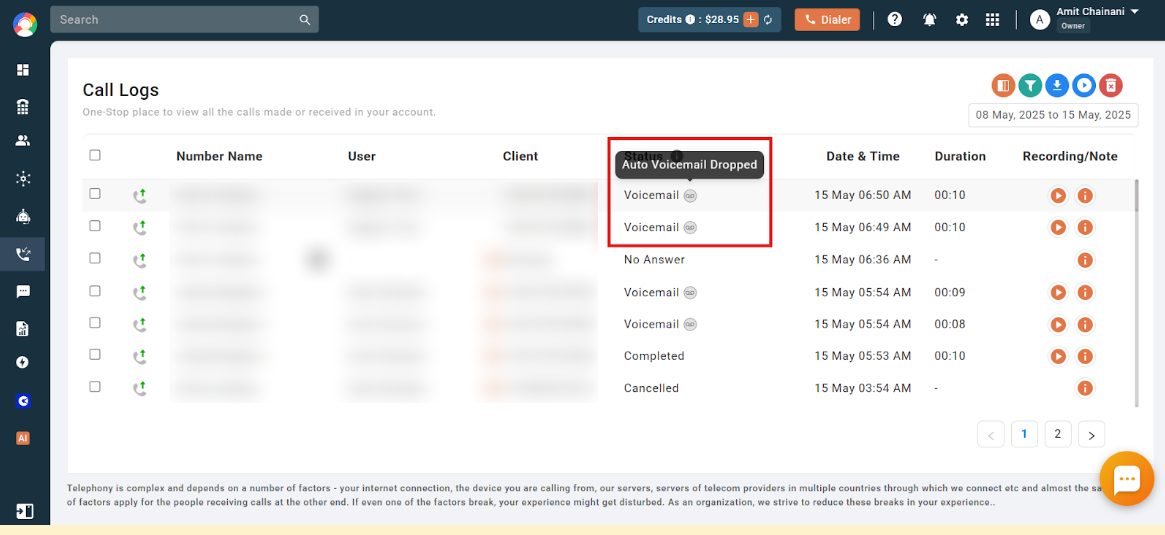Click the A user avatar
The height and width of the screenshot is (535, 1165).
click(1039, 20)
